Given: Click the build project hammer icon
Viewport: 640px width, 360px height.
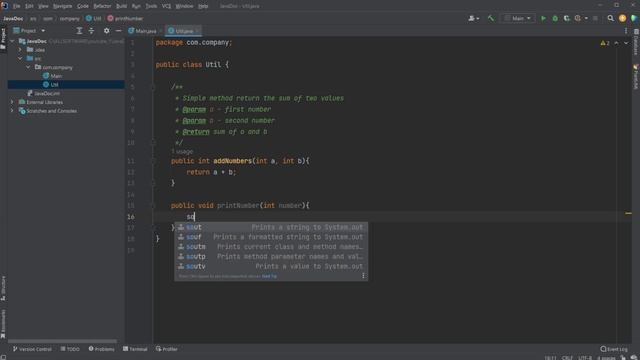Looking at the screenshot, I should pyautogui.click(x=491, y=18).
